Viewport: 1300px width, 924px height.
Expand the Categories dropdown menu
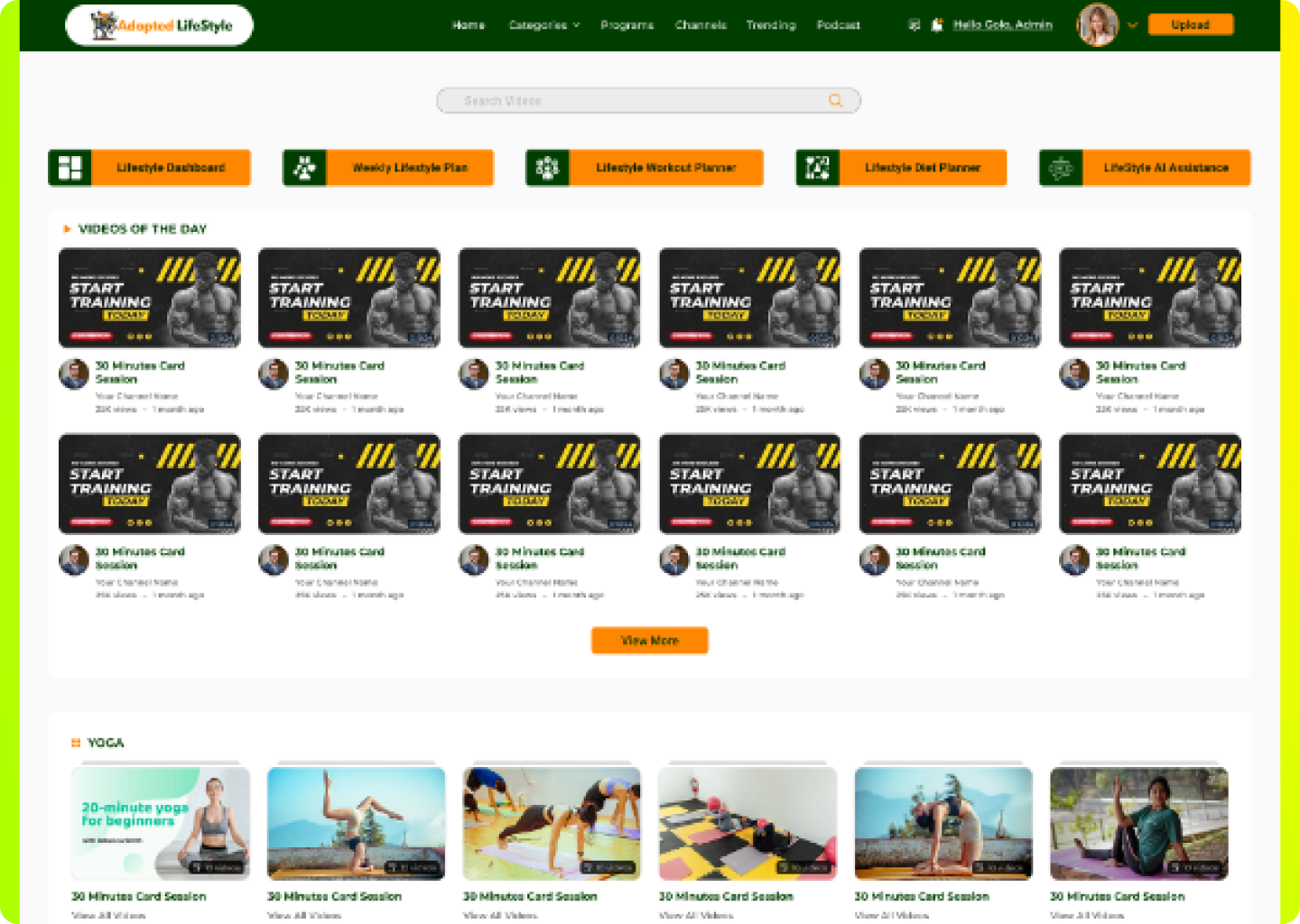[x=543, y=25]
